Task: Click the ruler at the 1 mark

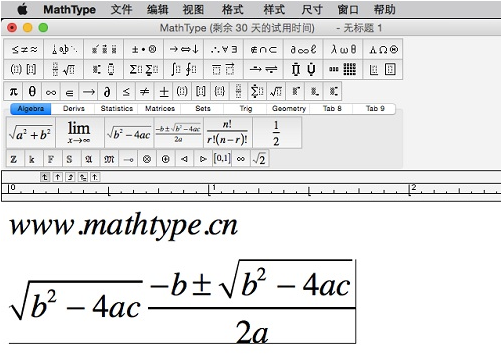Action: [209, 189]
